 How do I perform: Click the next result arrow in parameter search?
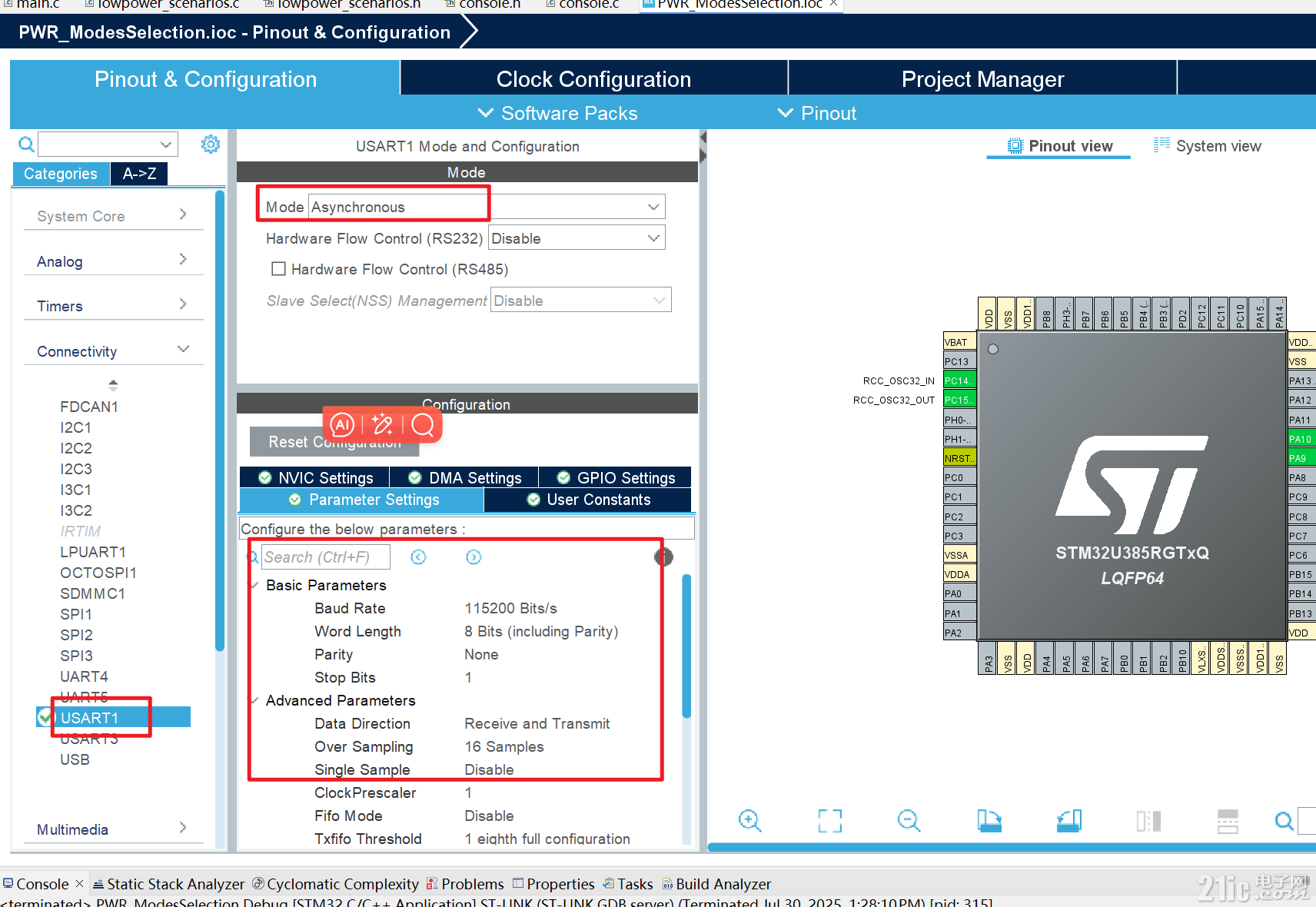click(x=474, y=557)
